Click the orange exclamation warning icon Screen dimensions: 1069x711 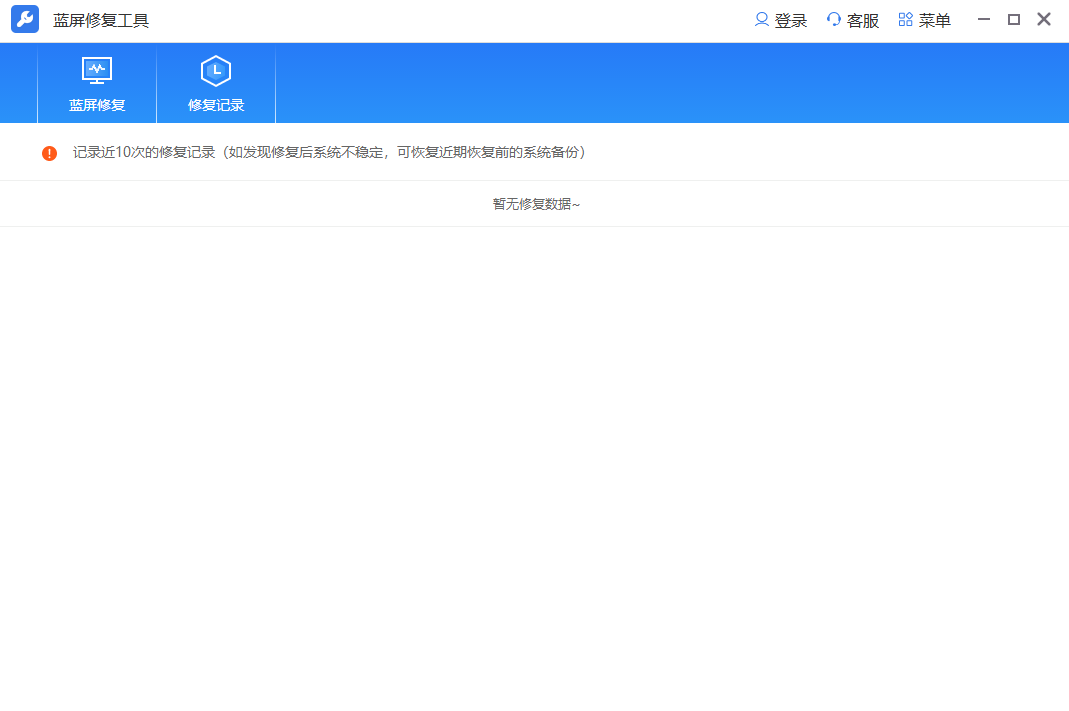(x=49, y=153)
